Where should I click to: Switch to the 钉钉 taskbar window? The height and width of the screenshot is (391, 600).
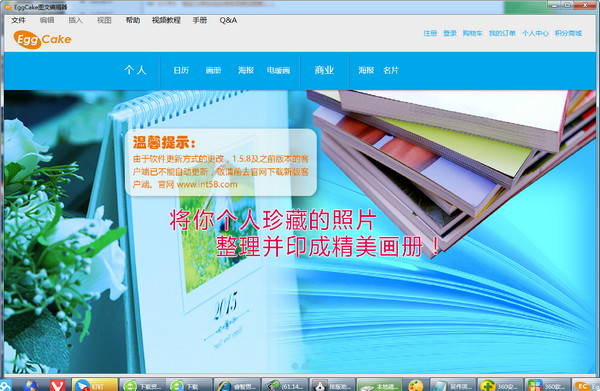pyautogui.click(x=95, y=385)
